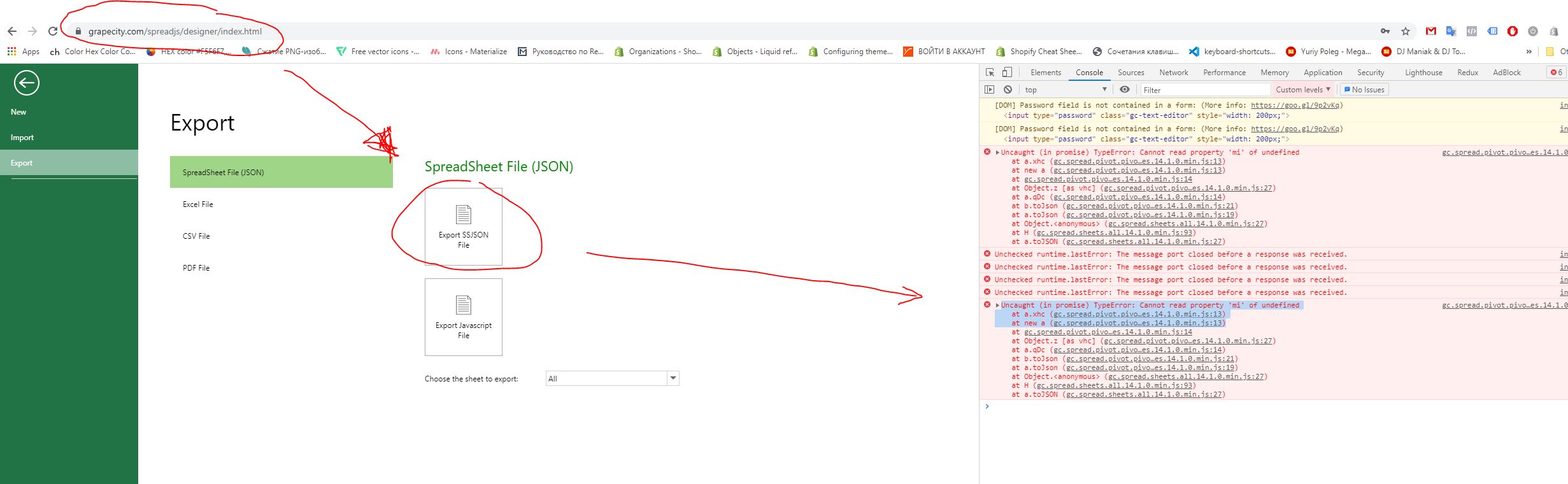Screen dimensions: 1568x484
Task: Click the clear console icon
Action: pyautogui.click(x=1008, y=90)
